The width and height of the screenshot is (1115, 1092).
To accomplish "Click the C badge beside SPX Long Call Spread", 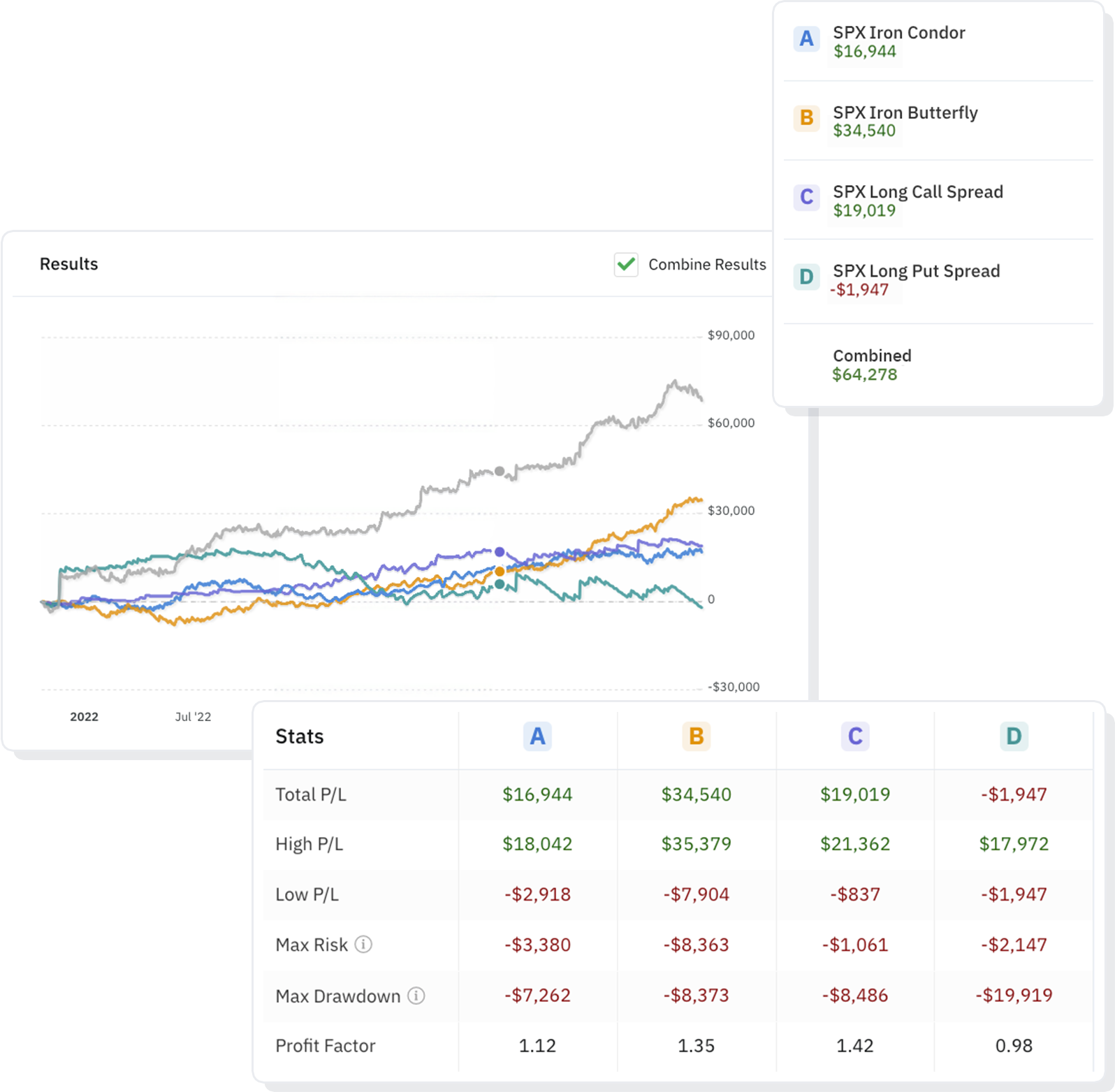I will 806,197.
